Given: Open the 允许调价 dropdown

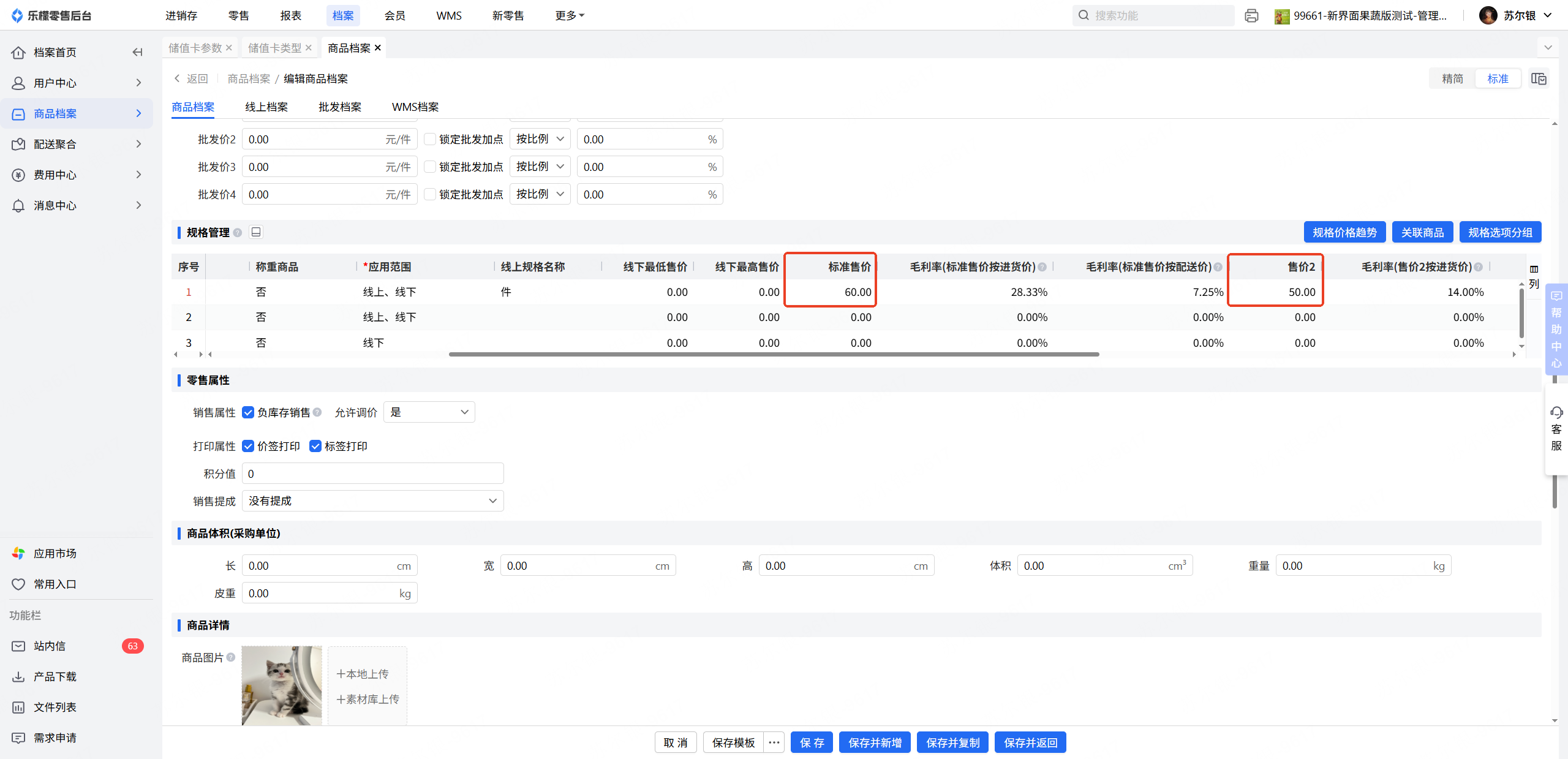Looking at the screenshot, I should 429,412.
